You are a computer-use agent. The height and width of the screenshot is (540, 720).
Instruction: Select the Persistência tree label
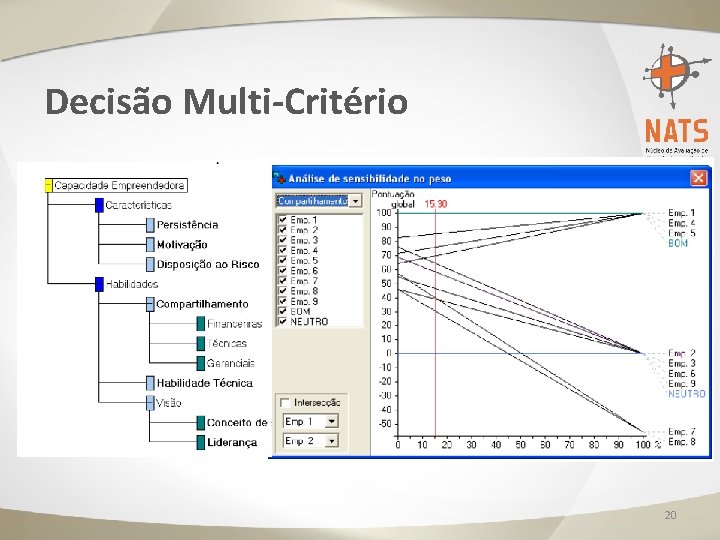(x=187, y=225)
